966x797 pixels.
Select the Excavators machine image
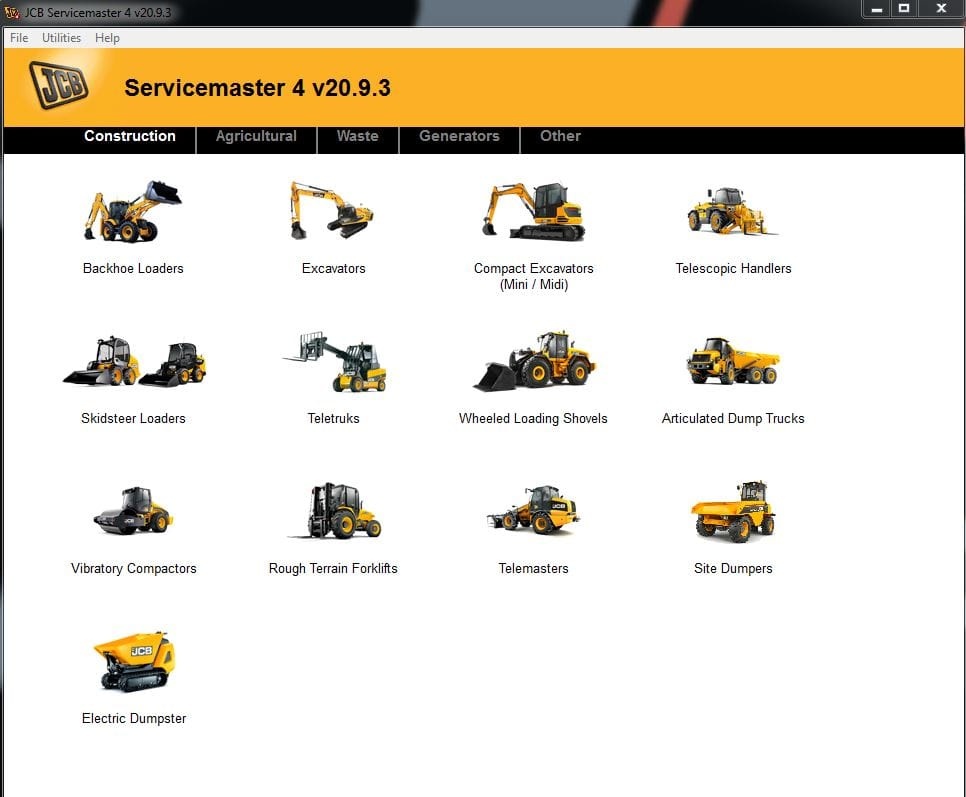pyautogui.click(x=332, y=210)
